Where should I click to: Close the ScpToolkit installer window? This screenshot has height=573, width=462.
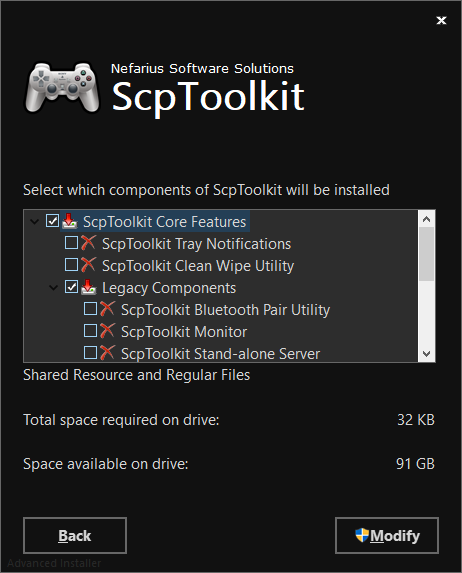[442, 20]
